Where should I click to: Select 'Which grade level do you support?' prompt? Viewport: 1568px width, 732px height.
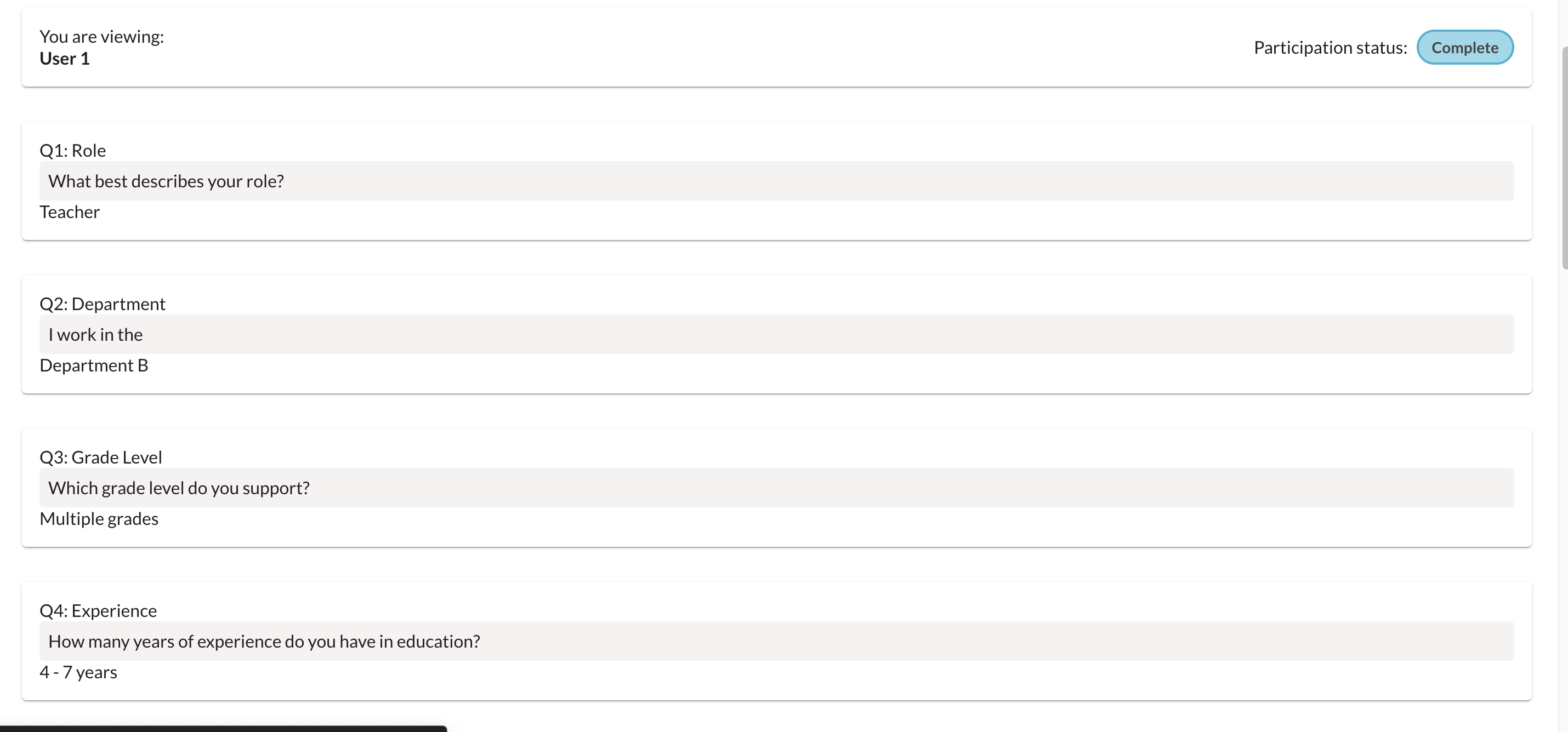179,488
